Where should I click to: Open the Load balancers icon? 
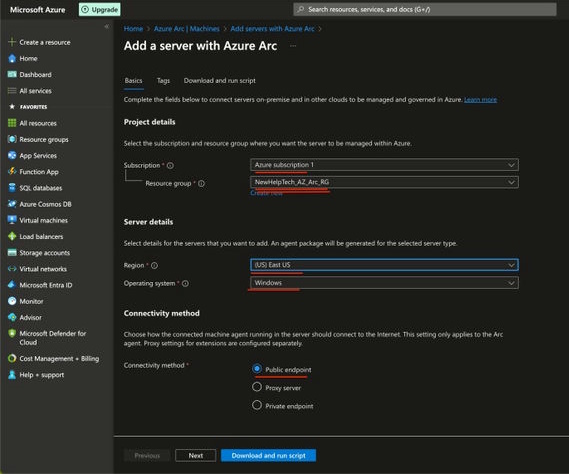[12, 236]
